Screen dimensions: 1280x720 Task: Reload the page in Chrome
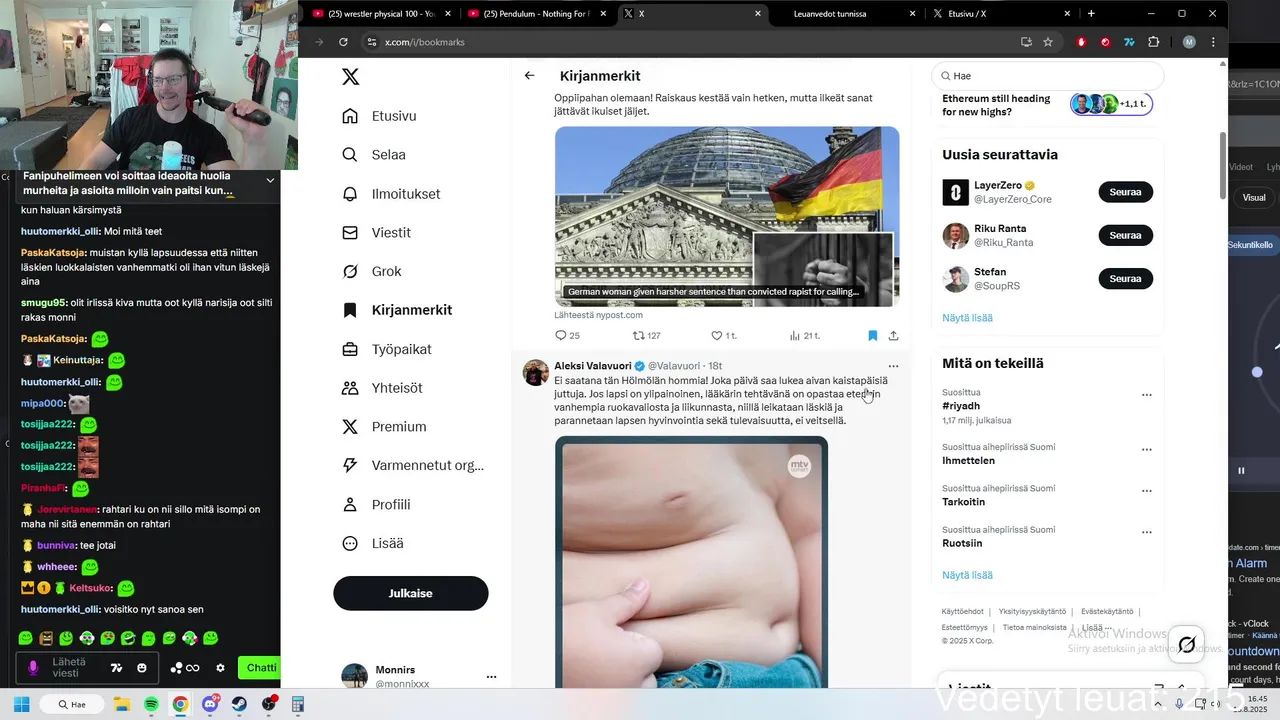(x=343, y=42)
